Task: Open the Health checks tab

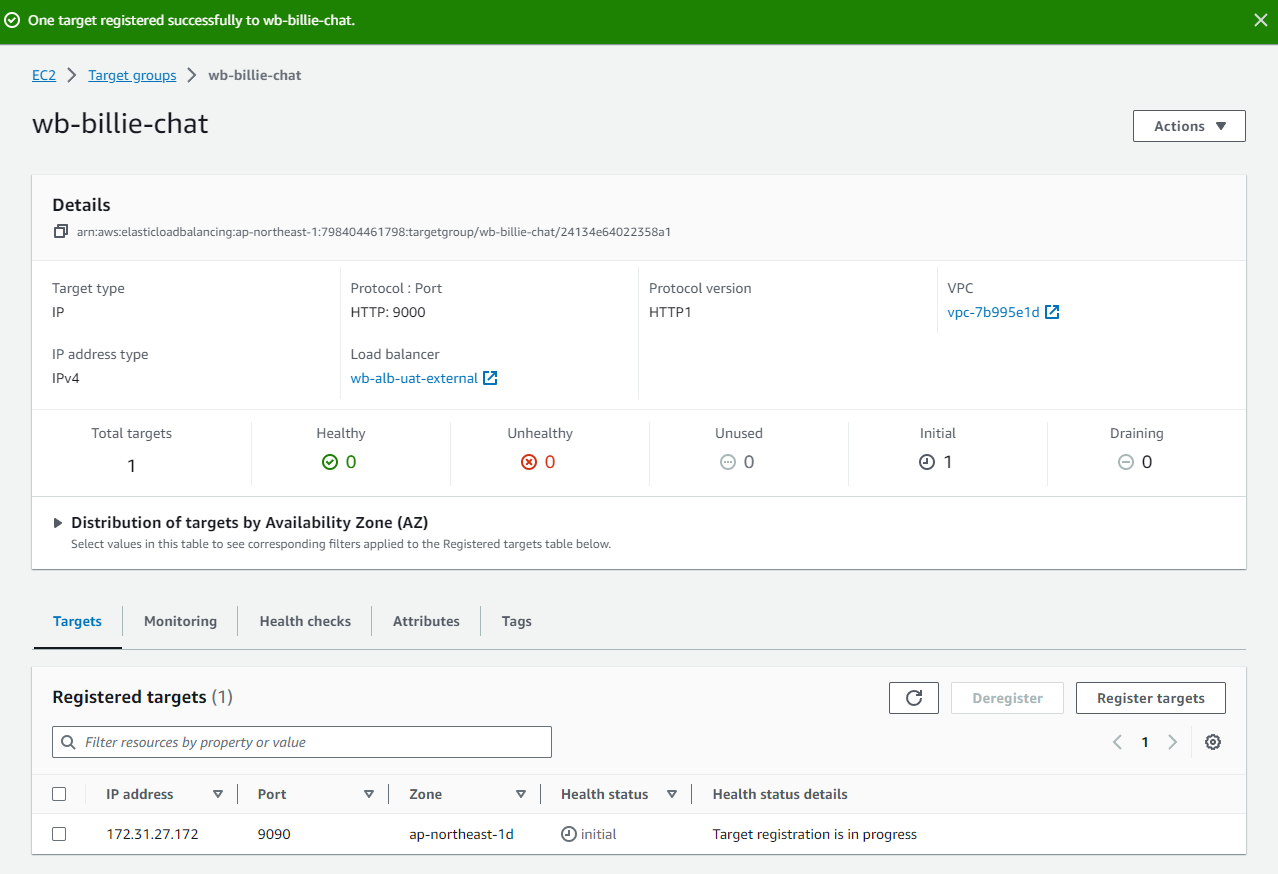Action: click(305, 621)
